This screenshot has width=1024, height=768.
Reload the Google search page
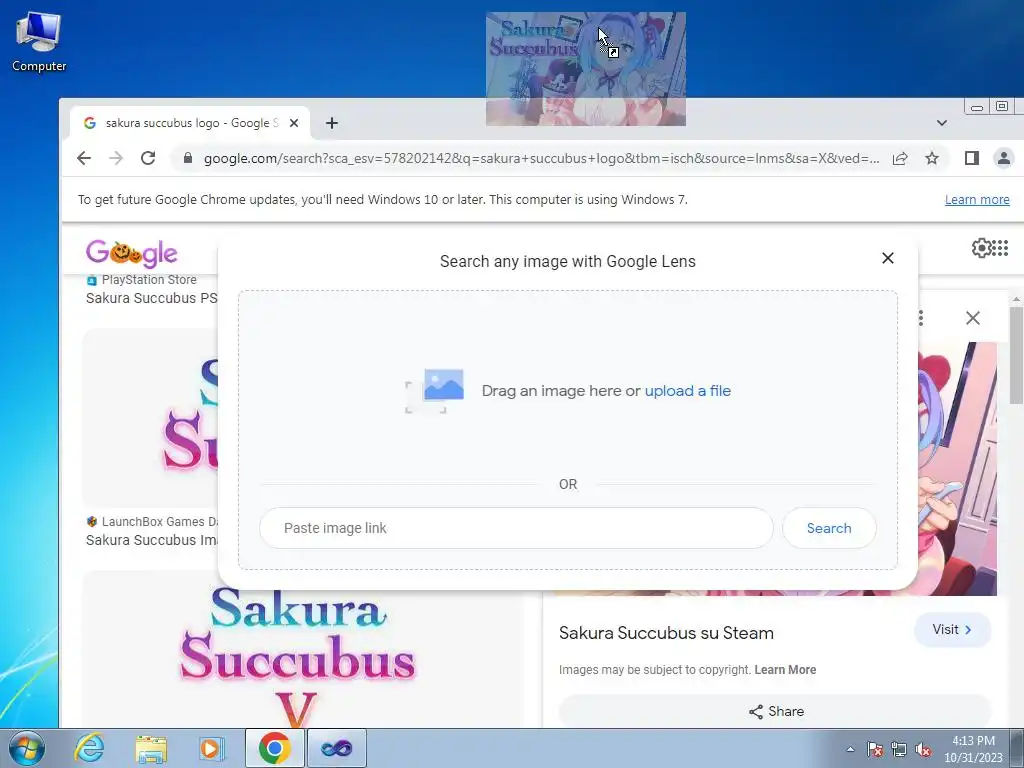[148, 158]
